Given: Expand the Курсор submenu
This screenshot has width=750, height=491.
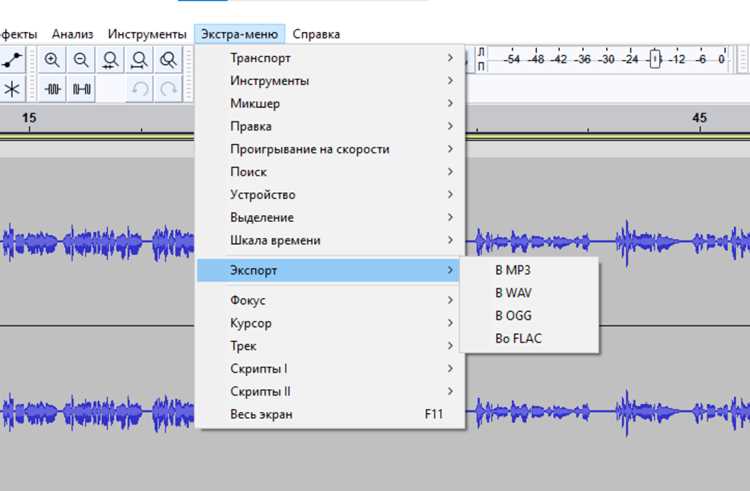Looking at the screenshot, I should tap(330, 323).
